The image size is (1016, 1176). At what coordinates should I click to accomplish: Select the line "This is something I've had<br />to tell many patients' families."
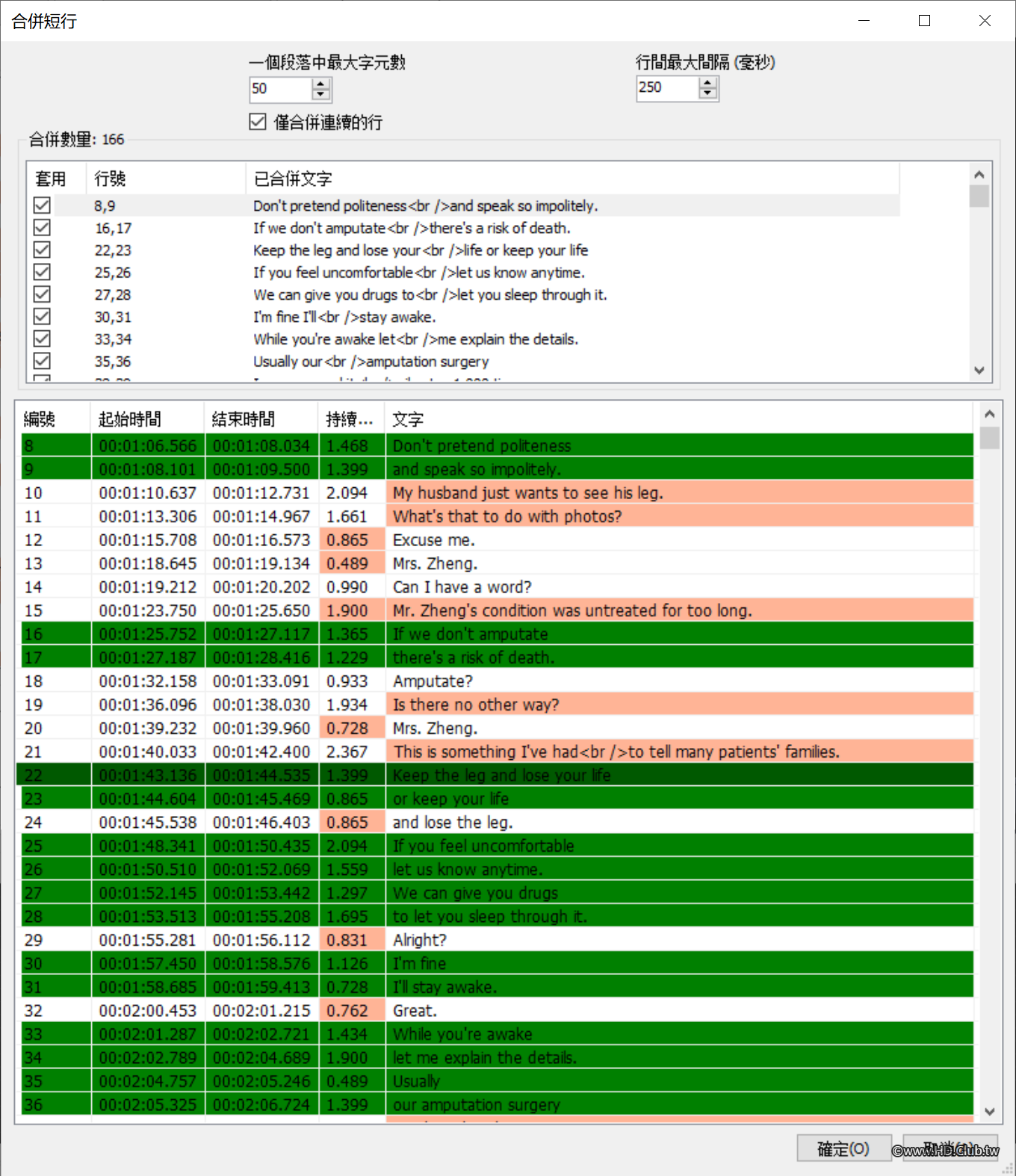[x=495, y=752]
